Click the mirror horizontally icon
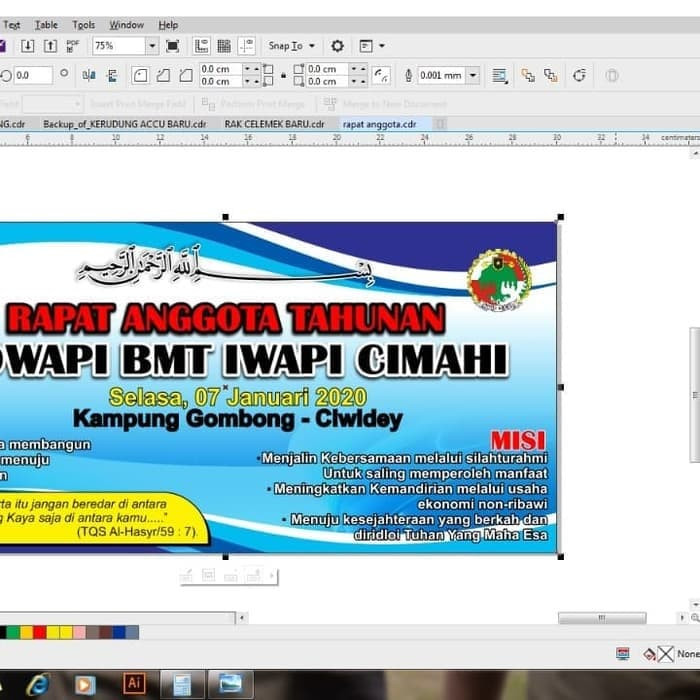The image size is (700, 700). click(x=89, y=75)
